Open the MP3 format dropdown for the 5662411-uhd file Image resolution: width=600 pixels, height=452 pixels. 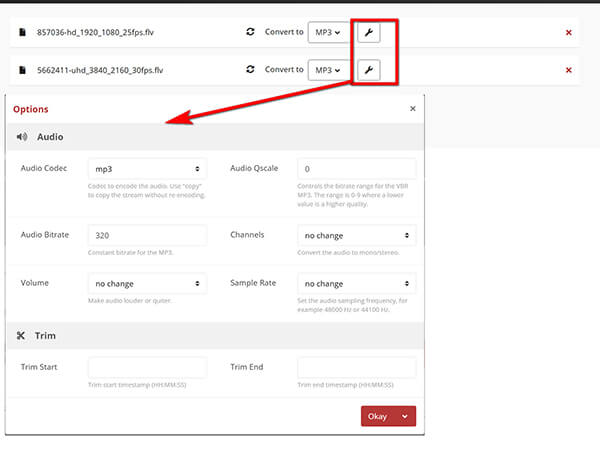(x=328, y=70)
